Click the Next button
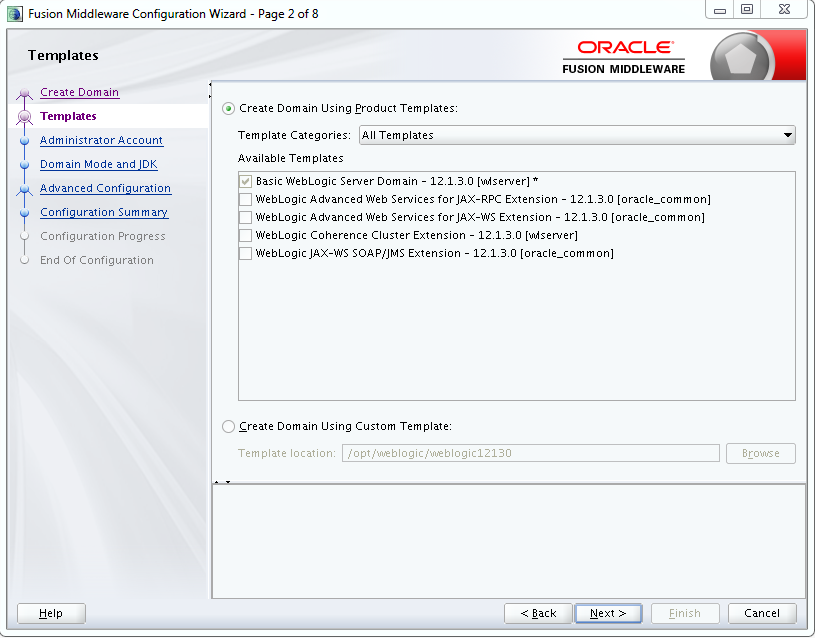This screenshot has width=815, height=638. pyautogui.click(x=608, y=613)
